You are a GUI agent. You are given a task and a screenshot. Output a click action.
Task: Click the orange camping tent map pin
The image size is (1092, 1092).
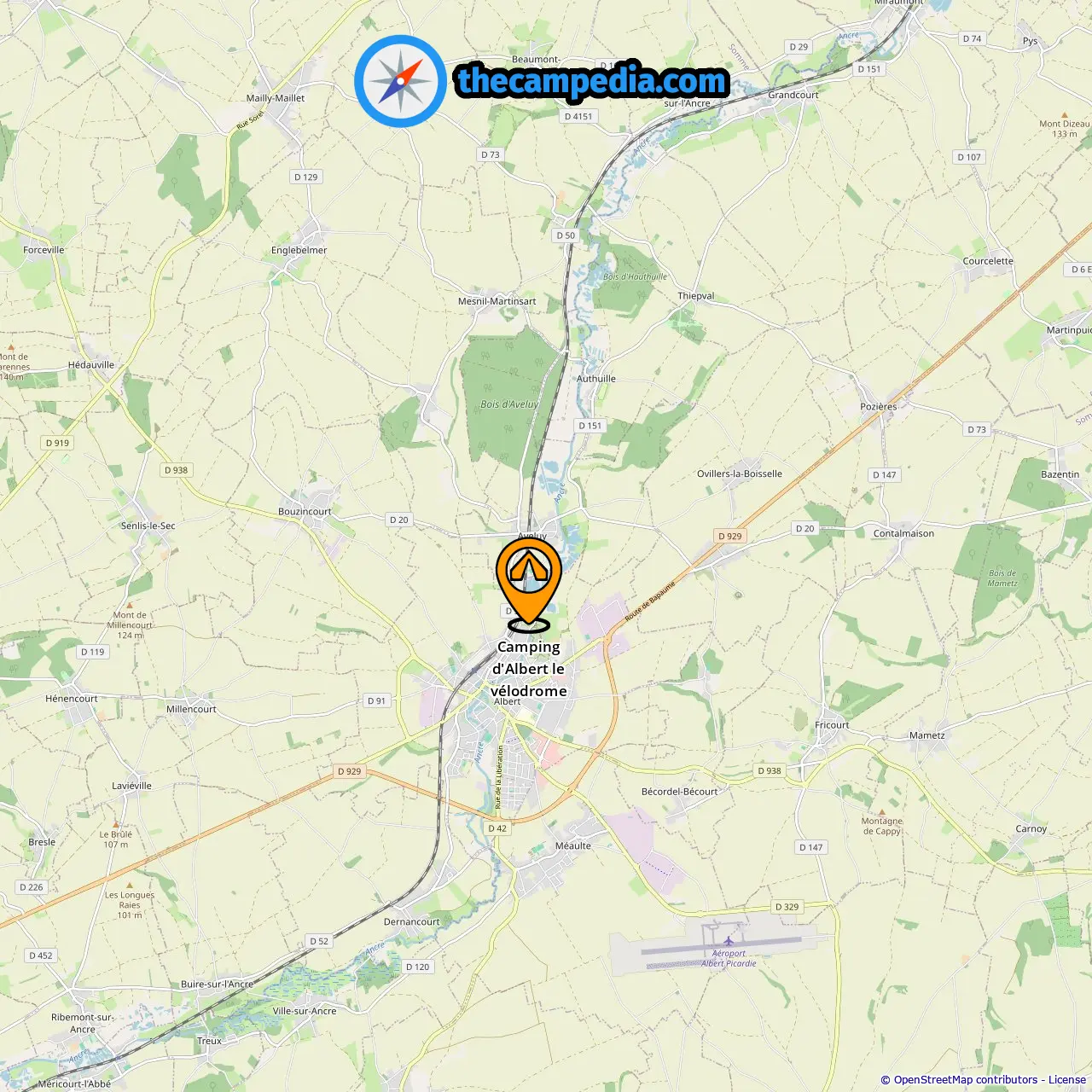tap(529, 583)
